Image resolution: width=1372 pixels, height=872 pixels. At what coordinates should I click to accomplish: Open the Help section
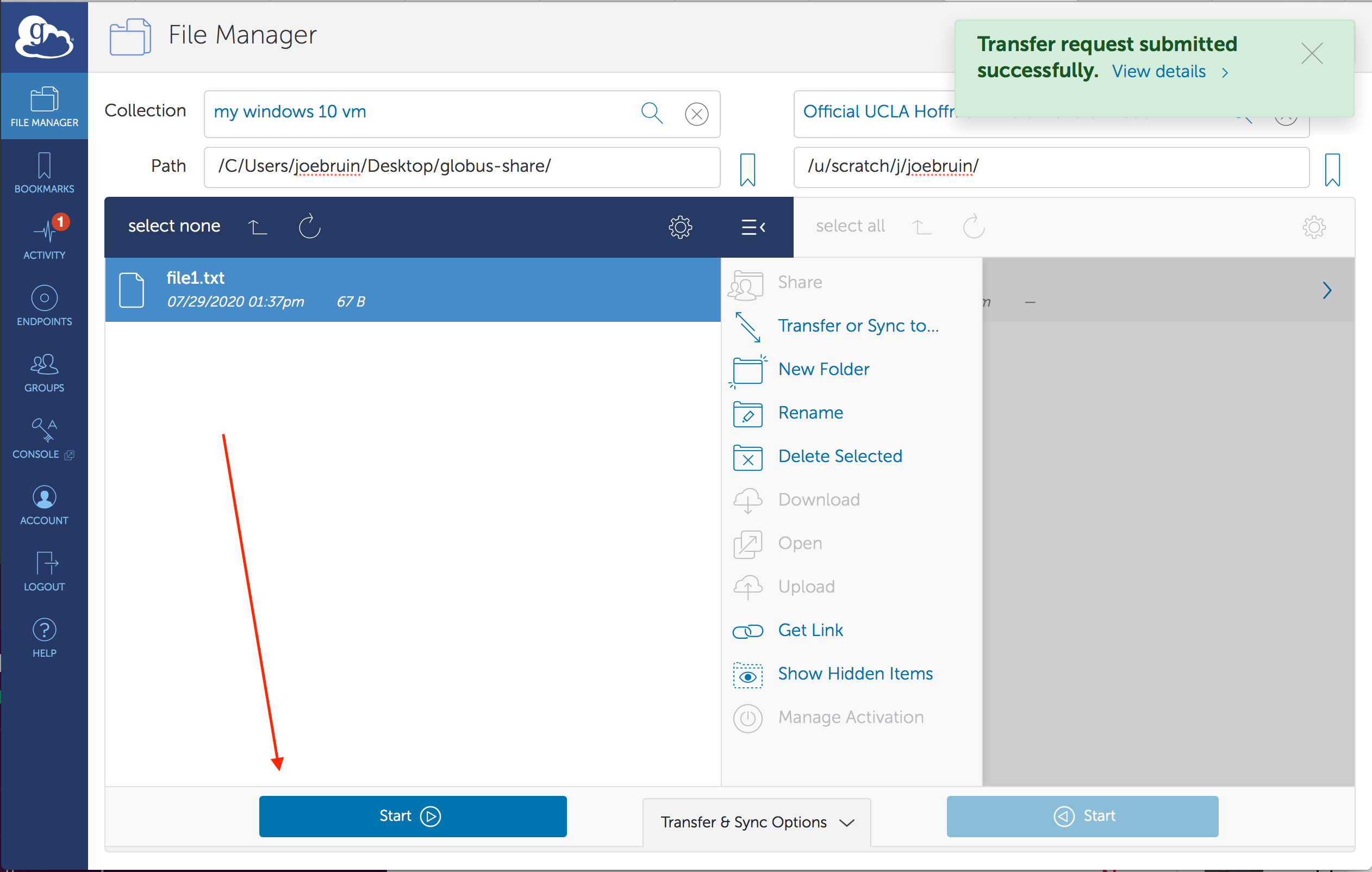(44, 637)
